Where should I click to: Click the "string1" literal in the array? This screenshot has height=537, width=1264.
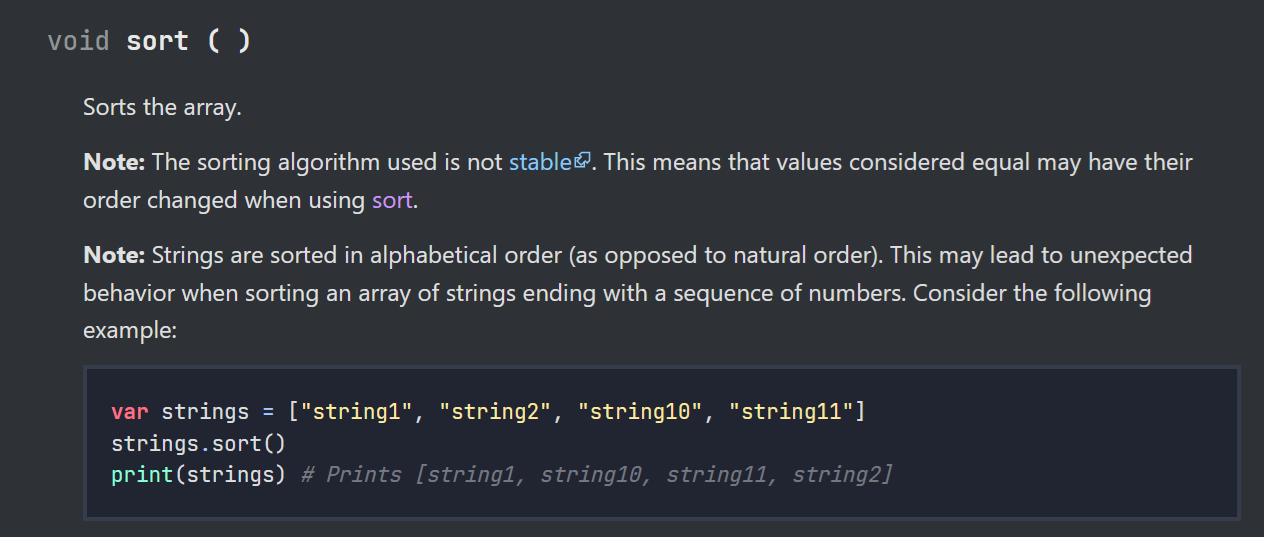tap(357, 412)
